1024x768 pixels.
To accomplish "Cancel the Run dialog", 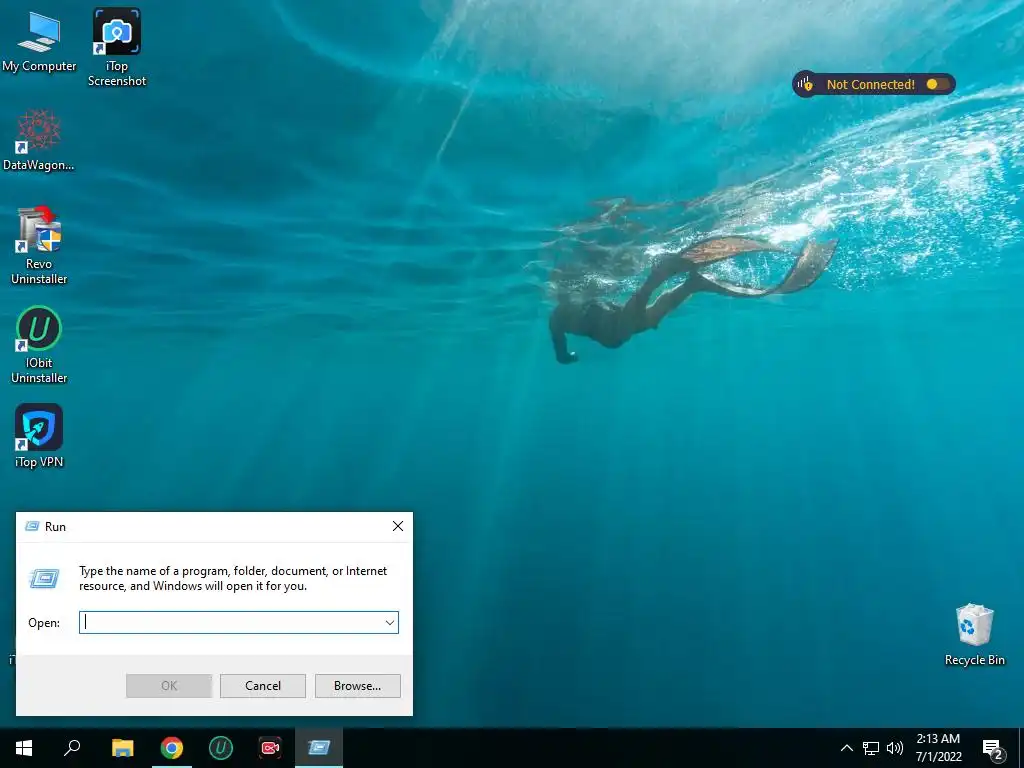I will [263, 686].
